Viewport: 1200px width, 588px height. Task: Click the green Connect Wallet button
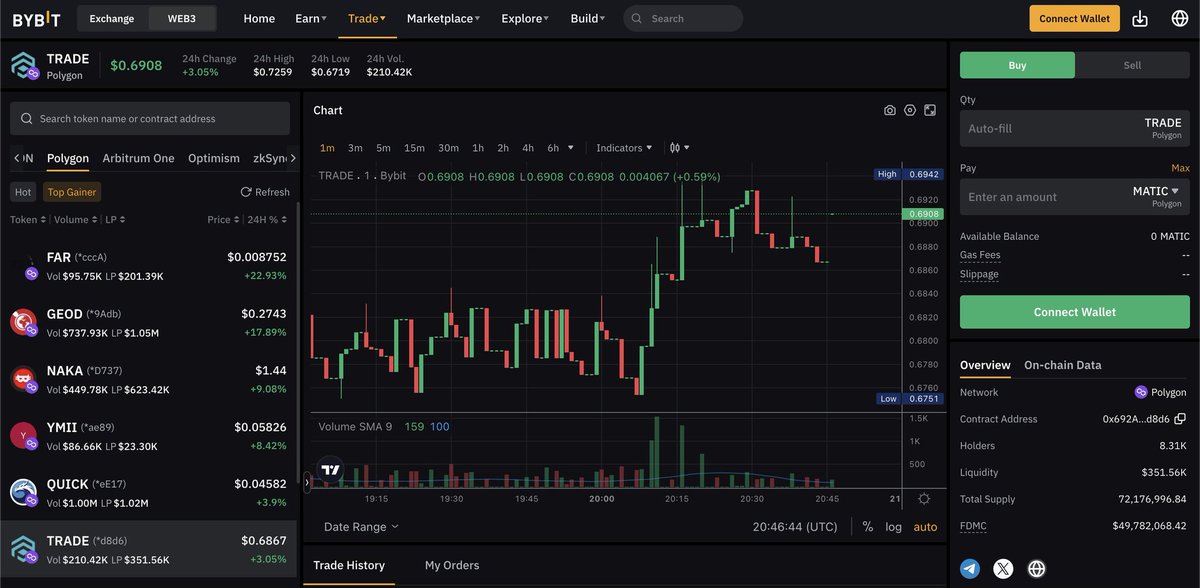[1075, 312]
